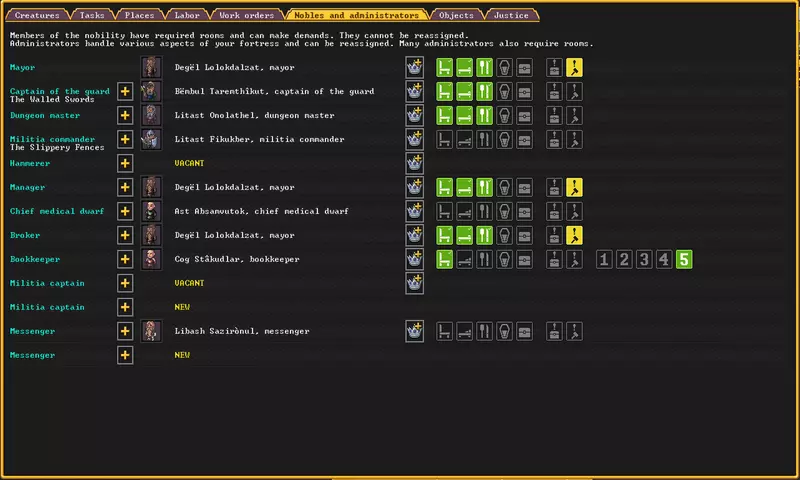The height and width of the screenshot is (480, 800).
Task: Click the dining room icon in Broker row
Action: 484,235
